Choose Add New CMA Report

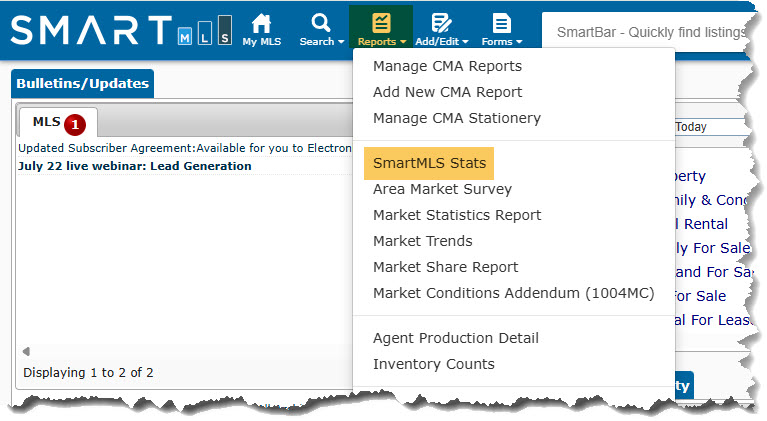[447, 92]
